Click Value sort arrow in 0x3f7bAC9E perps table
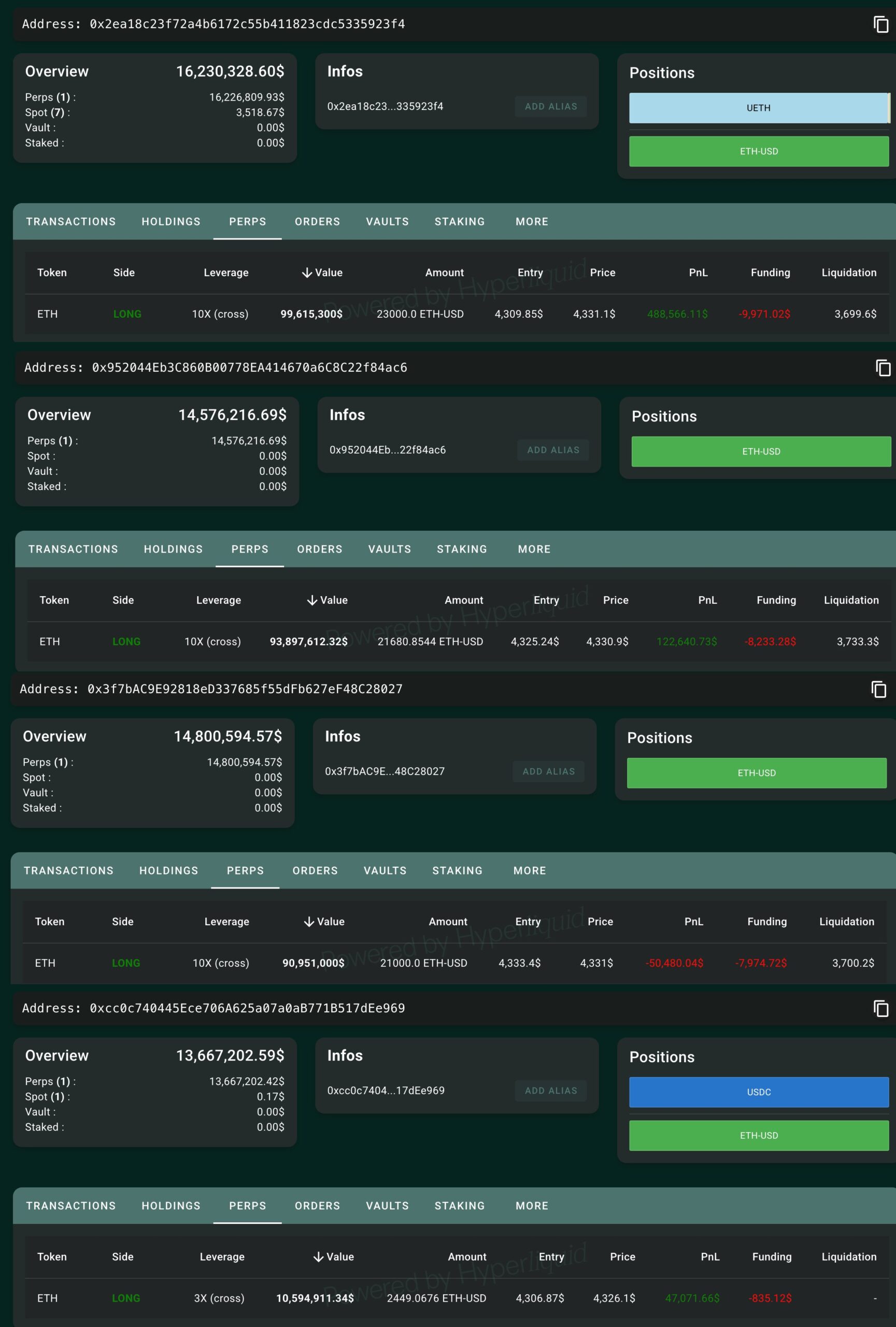Screen dimensions: 896x1327 309,922
